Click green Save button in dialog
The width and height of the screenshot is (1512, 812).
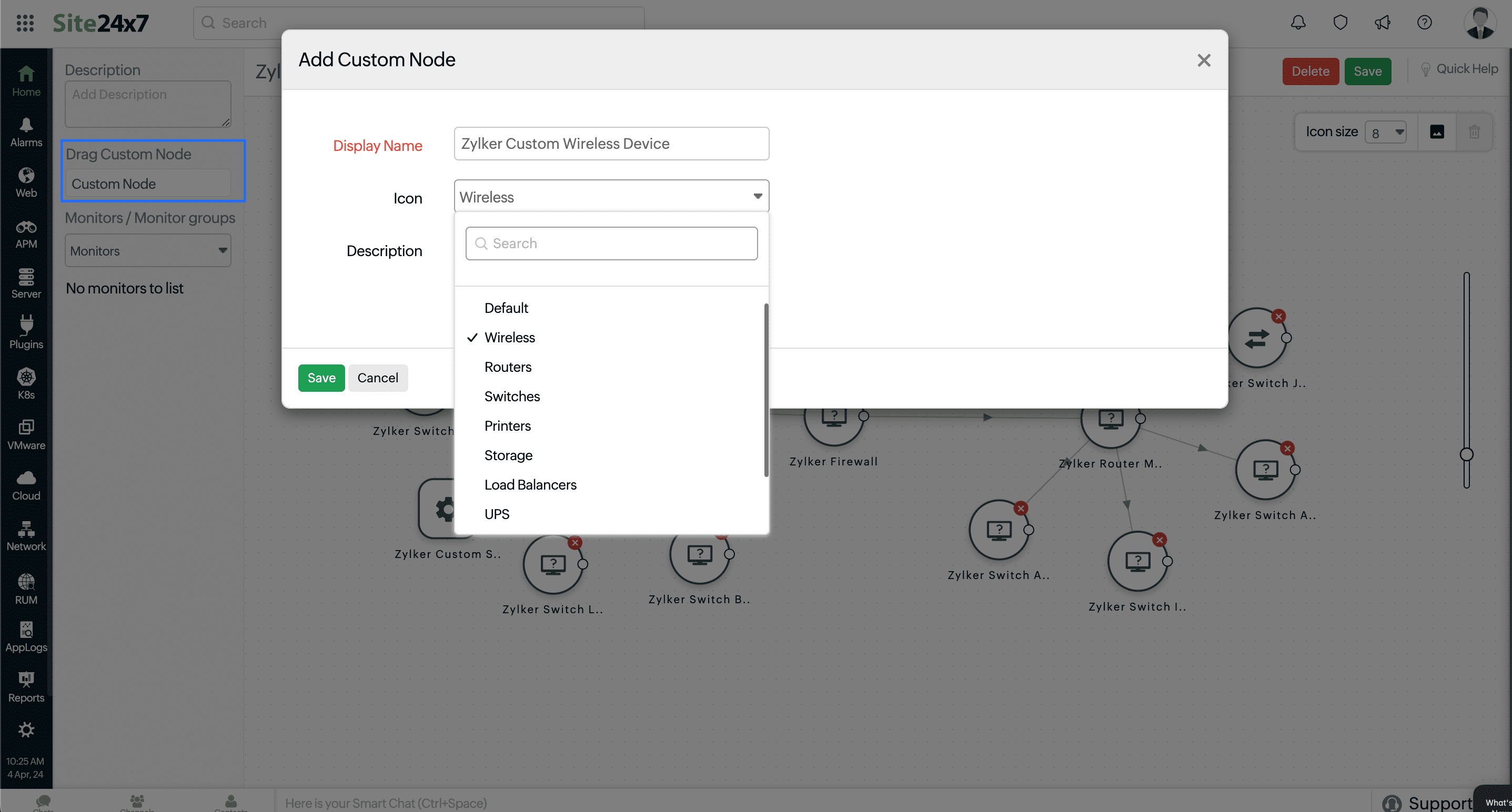coord(321,378)
